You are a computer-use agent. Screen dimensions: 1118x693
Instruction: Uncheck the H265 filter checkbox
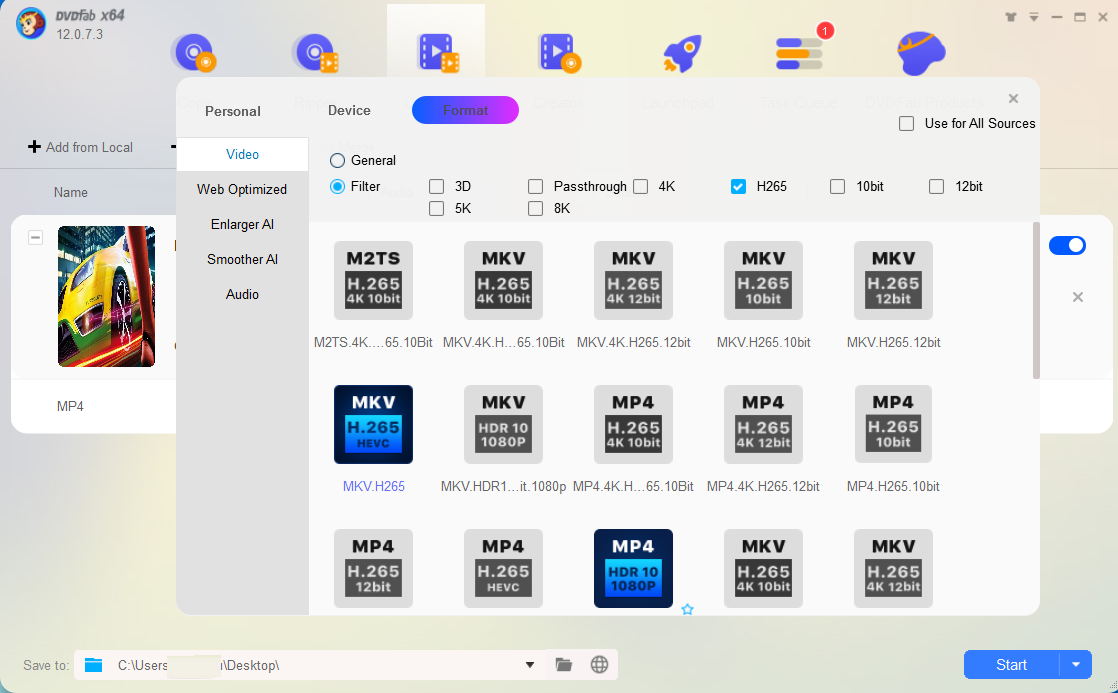pyautogui.click(x=739, y=186)
